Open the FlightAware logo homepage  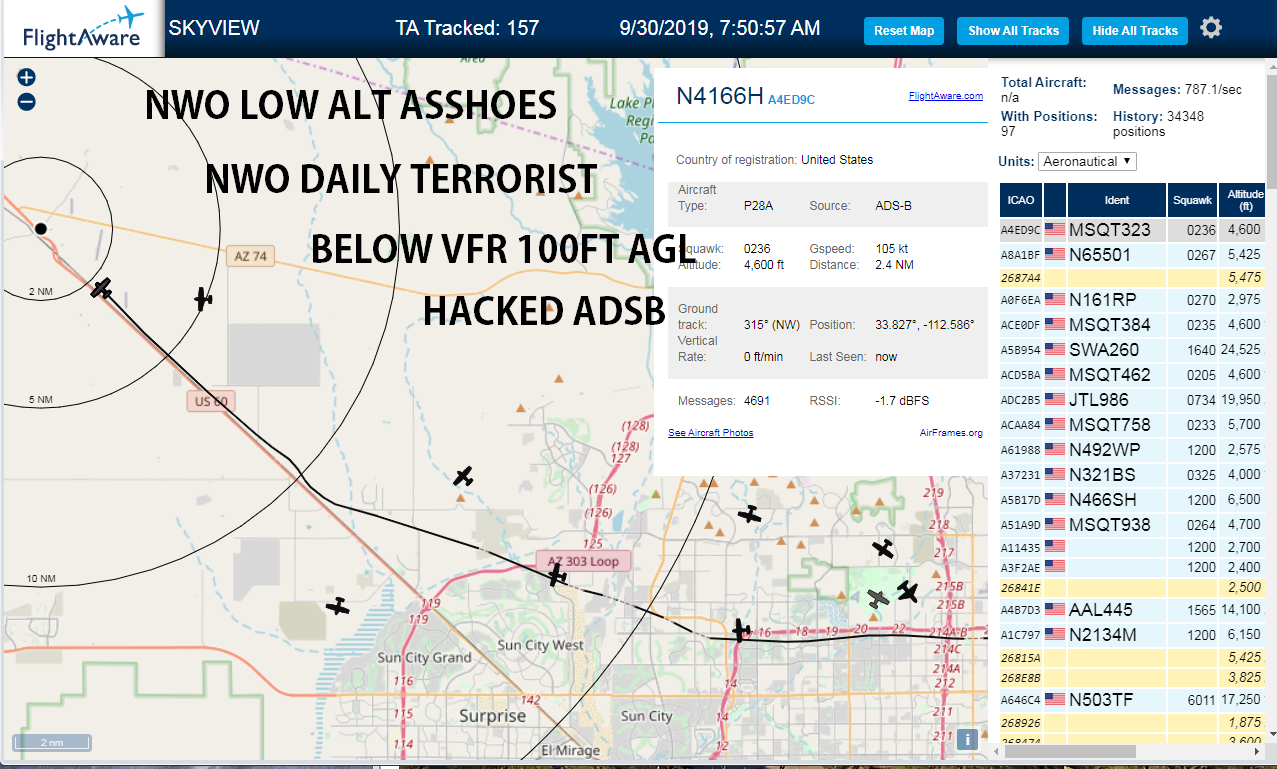pos(82,29)
